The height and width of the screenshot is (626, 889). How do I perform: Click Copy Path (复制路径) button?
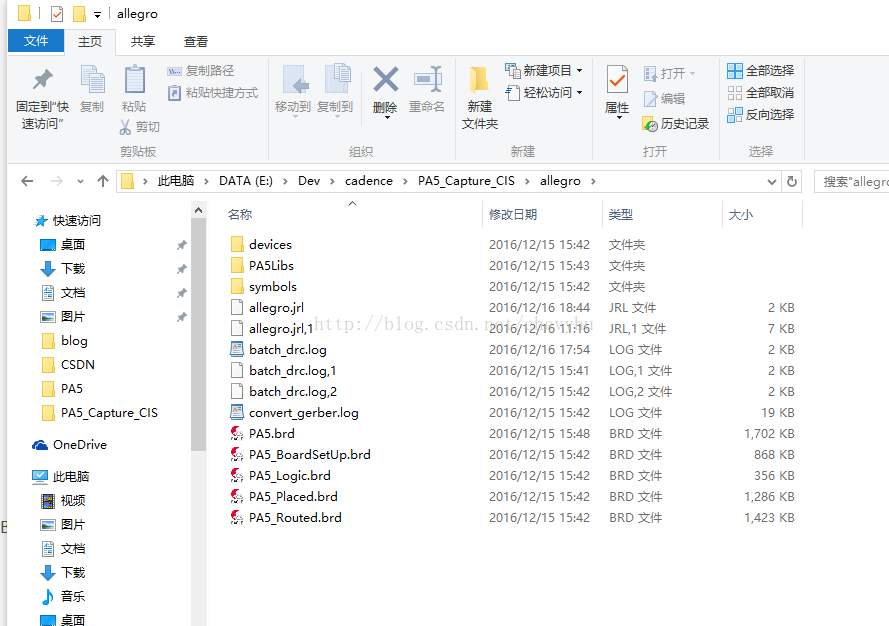tap(202, 71)
